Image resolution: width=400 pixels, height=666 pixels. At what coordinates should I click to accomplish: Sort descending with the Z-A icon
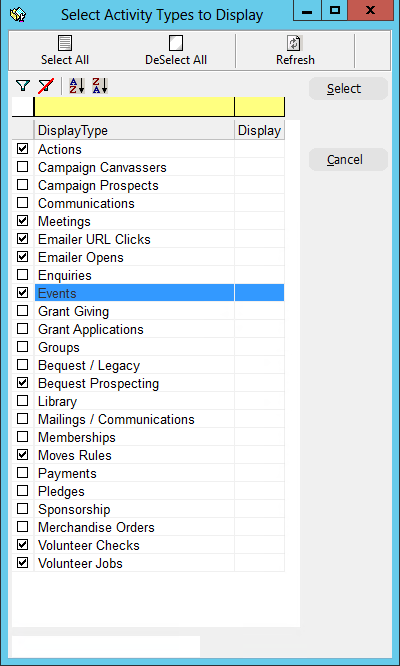point(100,86)
